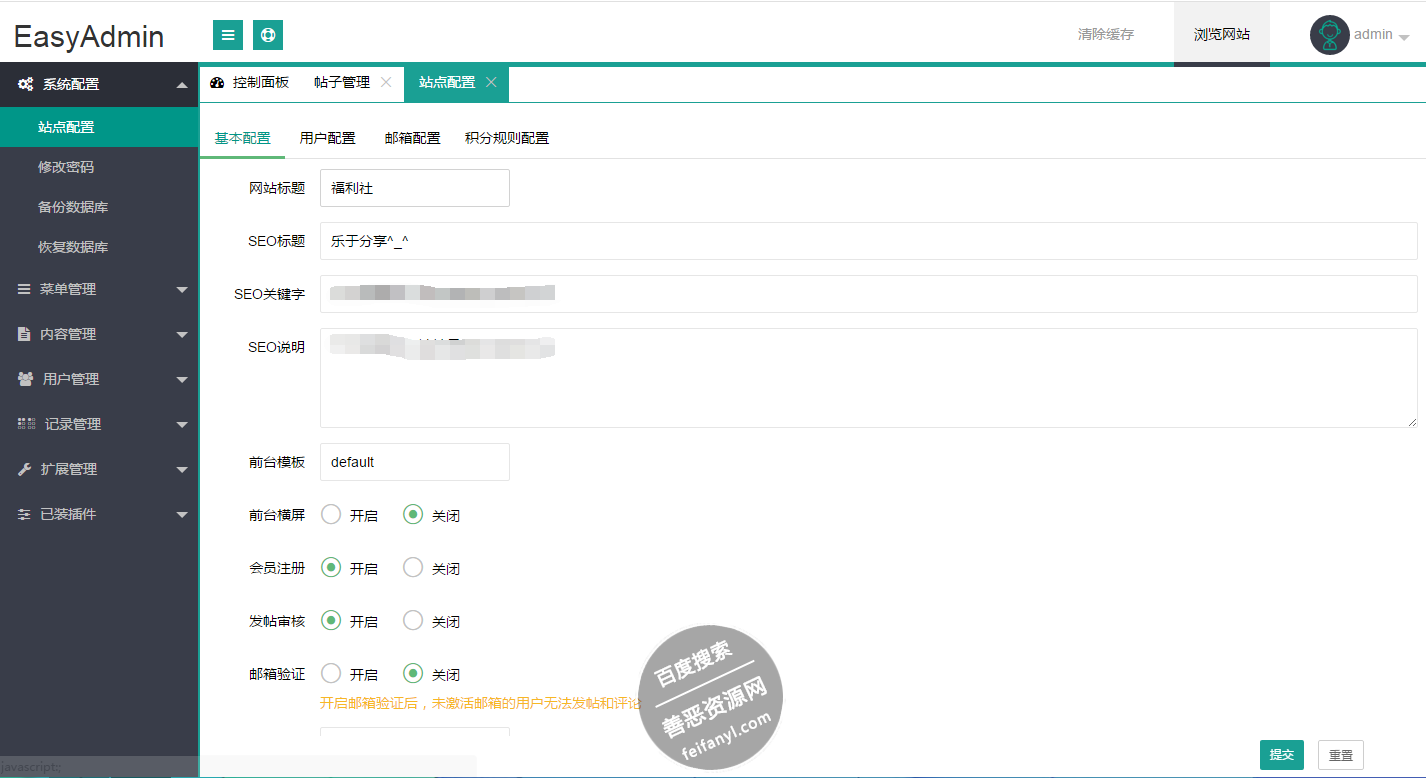Close the 站点配置 tab with X

click(491, 82)
